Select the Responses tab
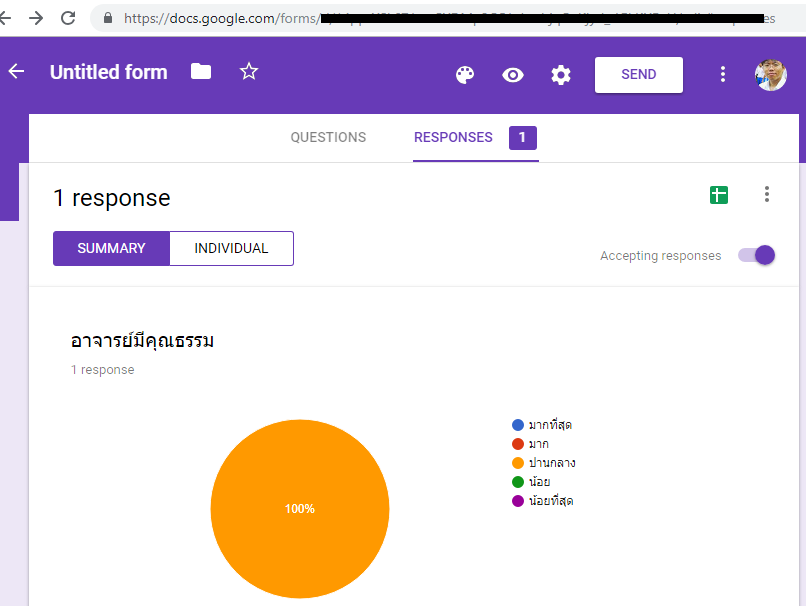Screen dimensions: 806x606 pos(453,138)
